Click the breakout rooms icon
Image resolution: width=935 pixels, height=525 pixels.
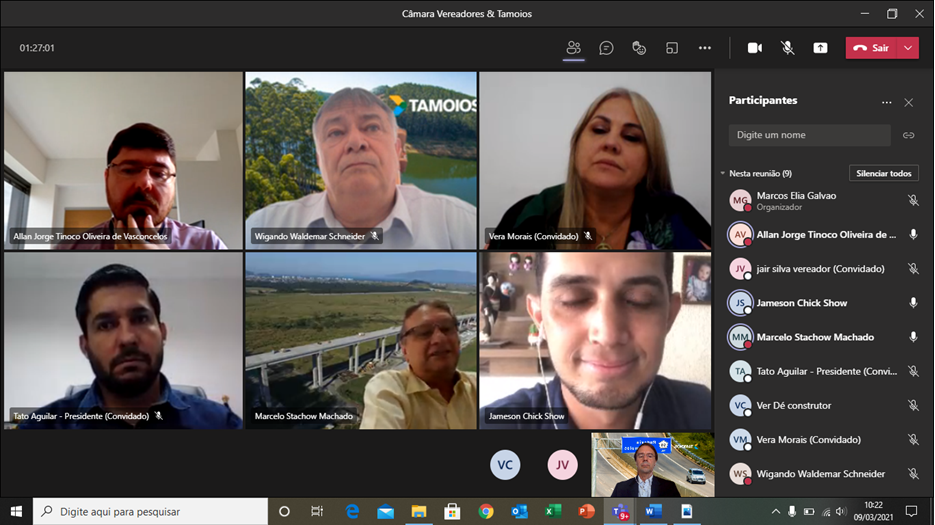[x=672, y=48]
